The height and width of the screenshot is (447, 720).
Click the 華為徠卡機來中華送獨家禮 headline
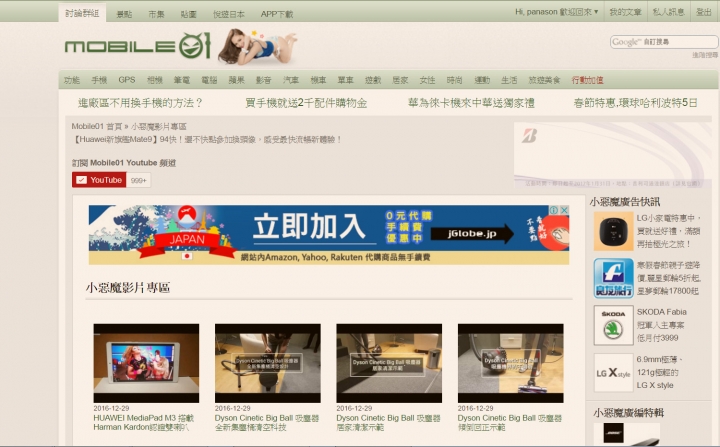pos(471,103)
